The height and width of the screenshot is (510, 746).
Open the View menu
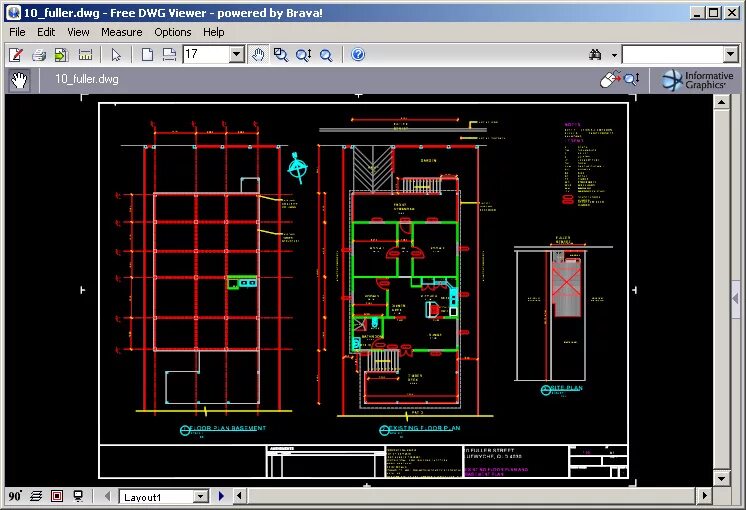78,32
